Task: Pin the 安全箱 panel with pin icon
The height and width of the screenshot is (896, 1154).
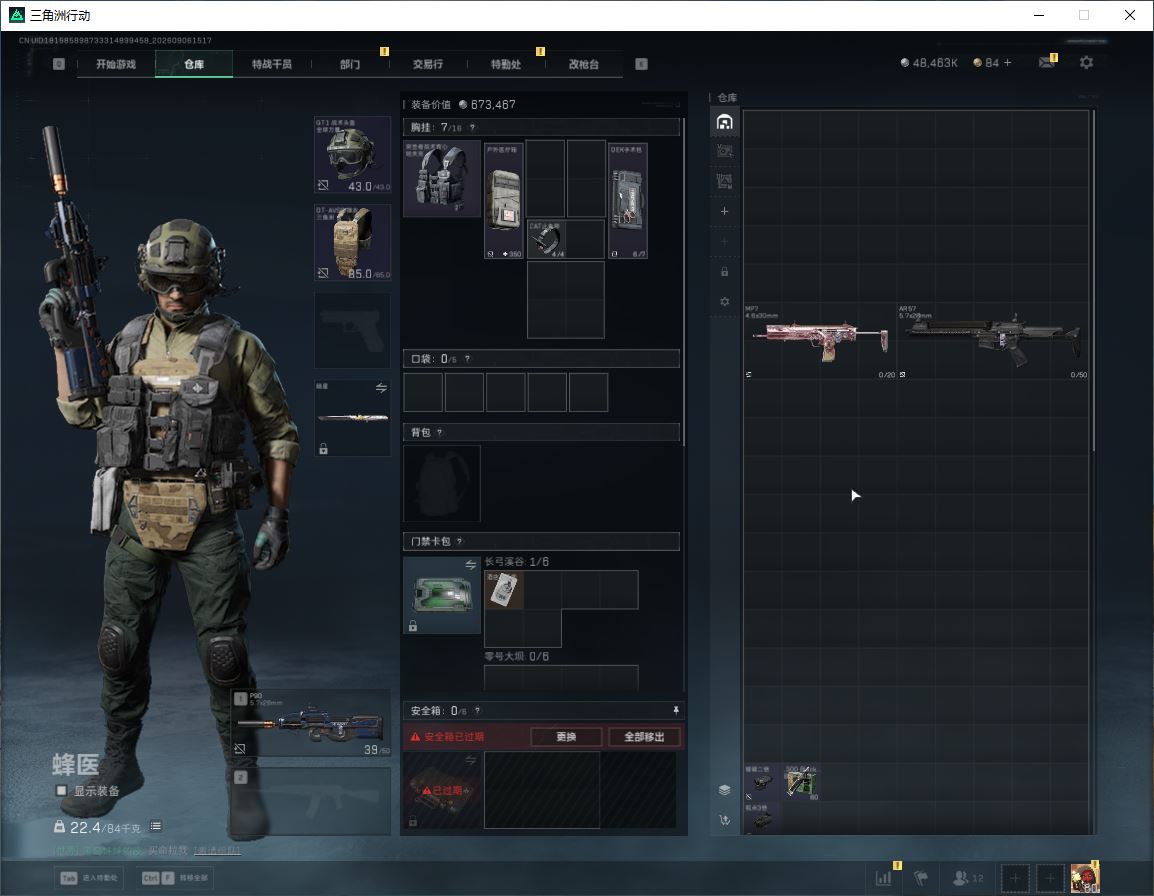Action: (x=676, y=710)
